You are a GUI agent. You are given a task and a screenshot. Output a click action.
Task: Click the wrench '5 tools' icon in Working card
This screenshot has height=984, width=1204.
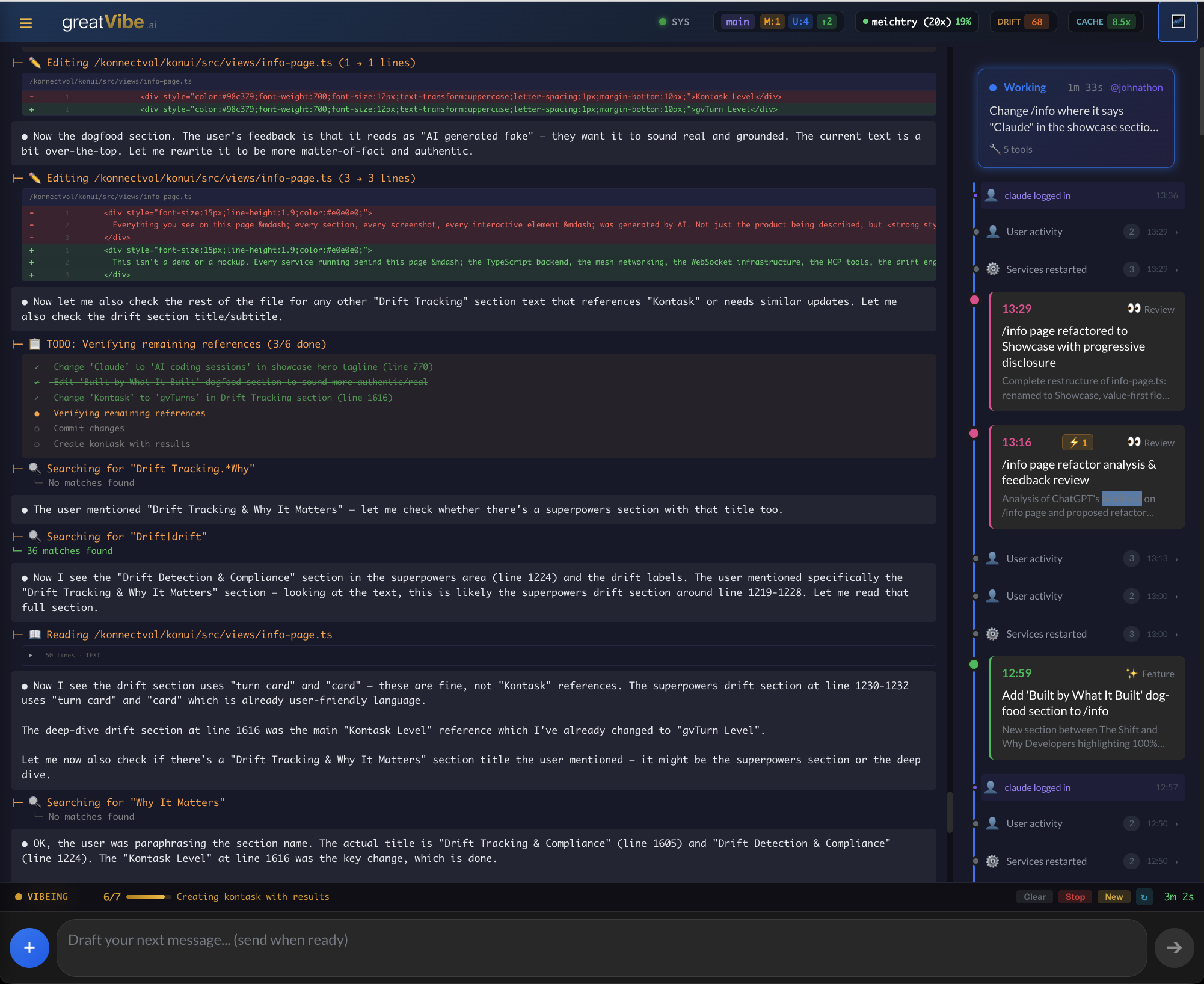(995, 149)
